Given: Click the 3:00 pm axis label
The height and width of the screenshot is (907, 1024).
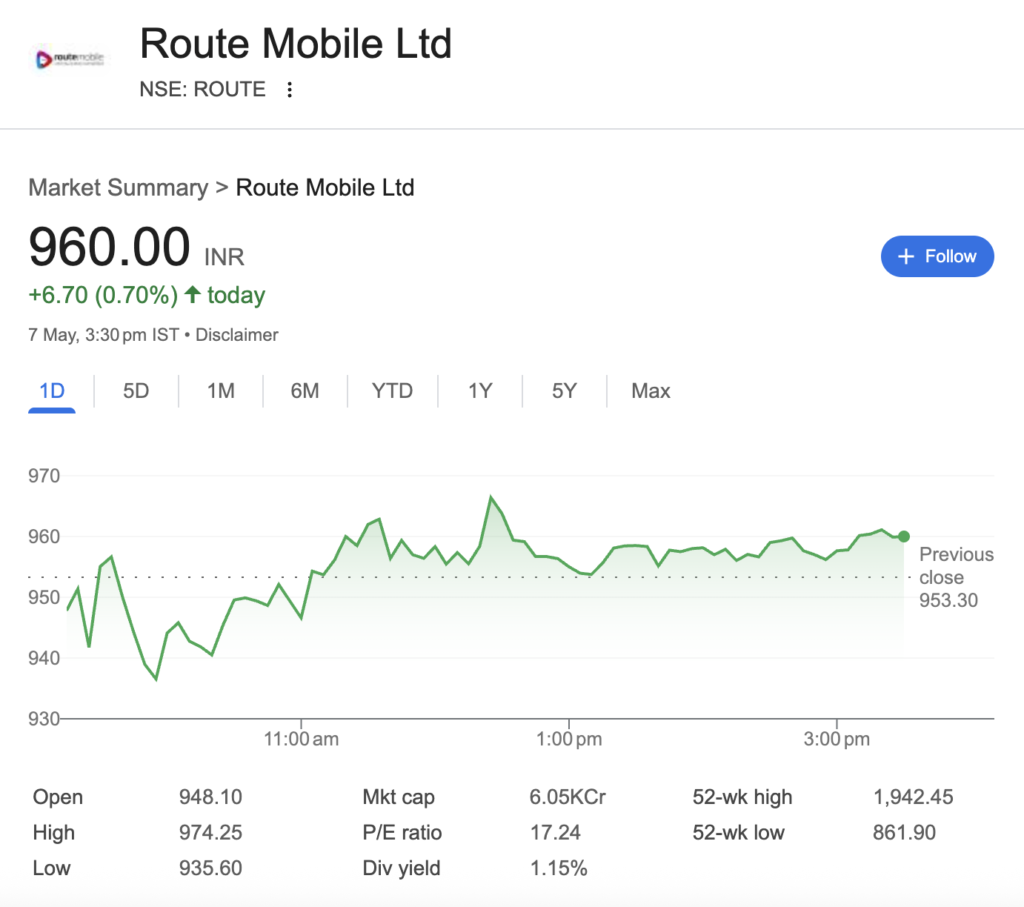Looking at the screenshot, I should [837, 739].
